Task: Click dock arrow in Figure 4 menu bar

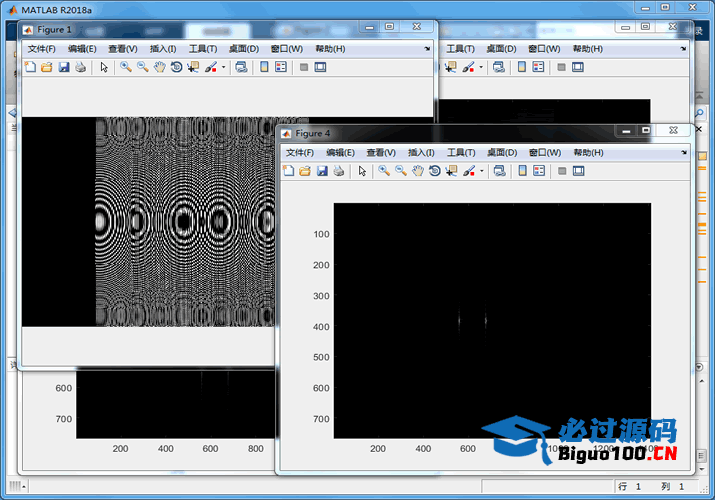Action: click(684, 153)
